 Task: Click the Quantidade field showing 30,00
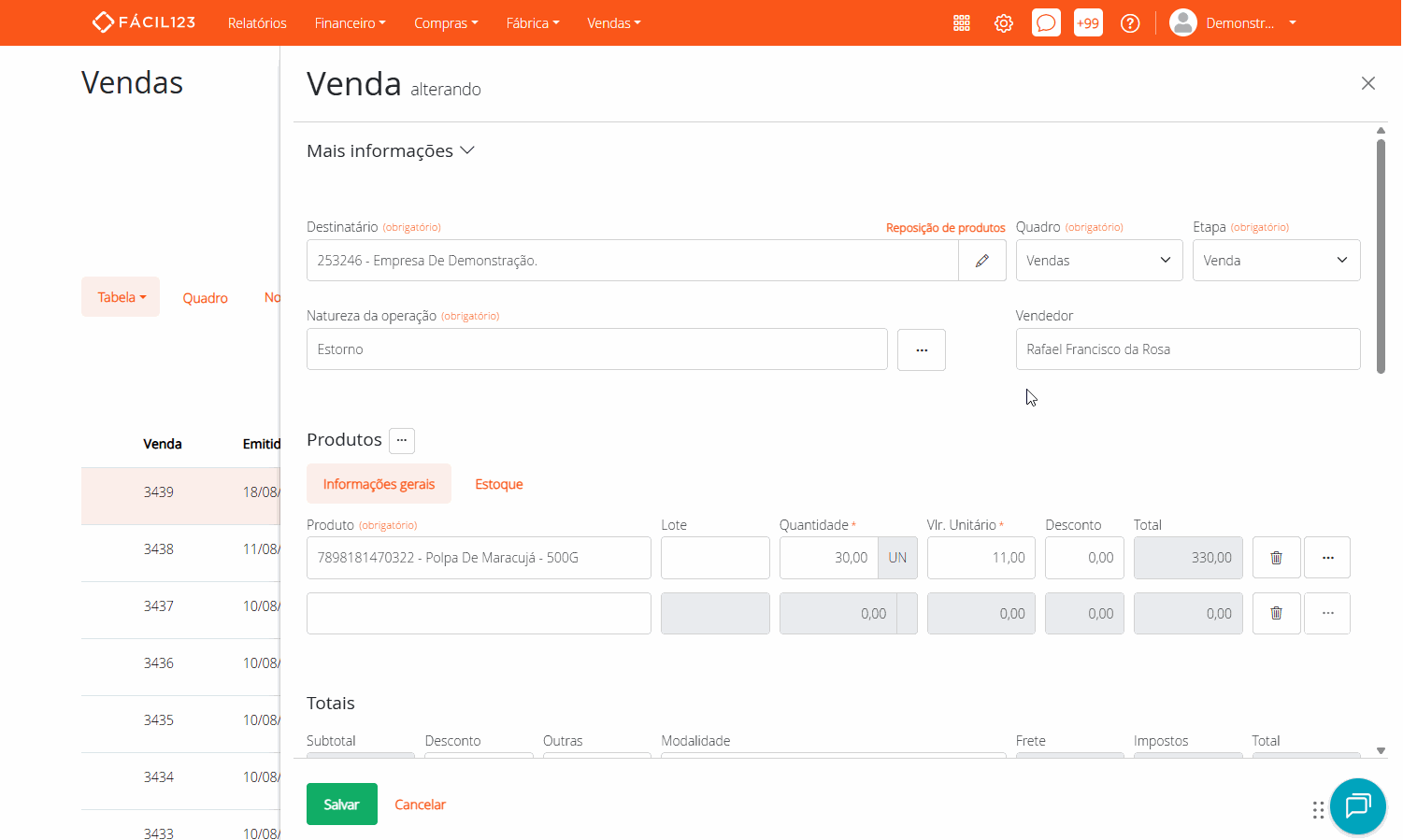click(x=829, y=558)
